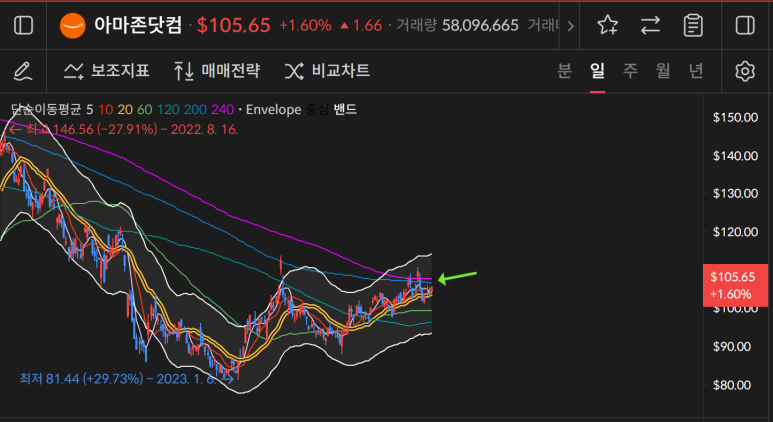The image size is (773, 422).
Task: Select the 120-period moving average label
Action: point(169,109)
